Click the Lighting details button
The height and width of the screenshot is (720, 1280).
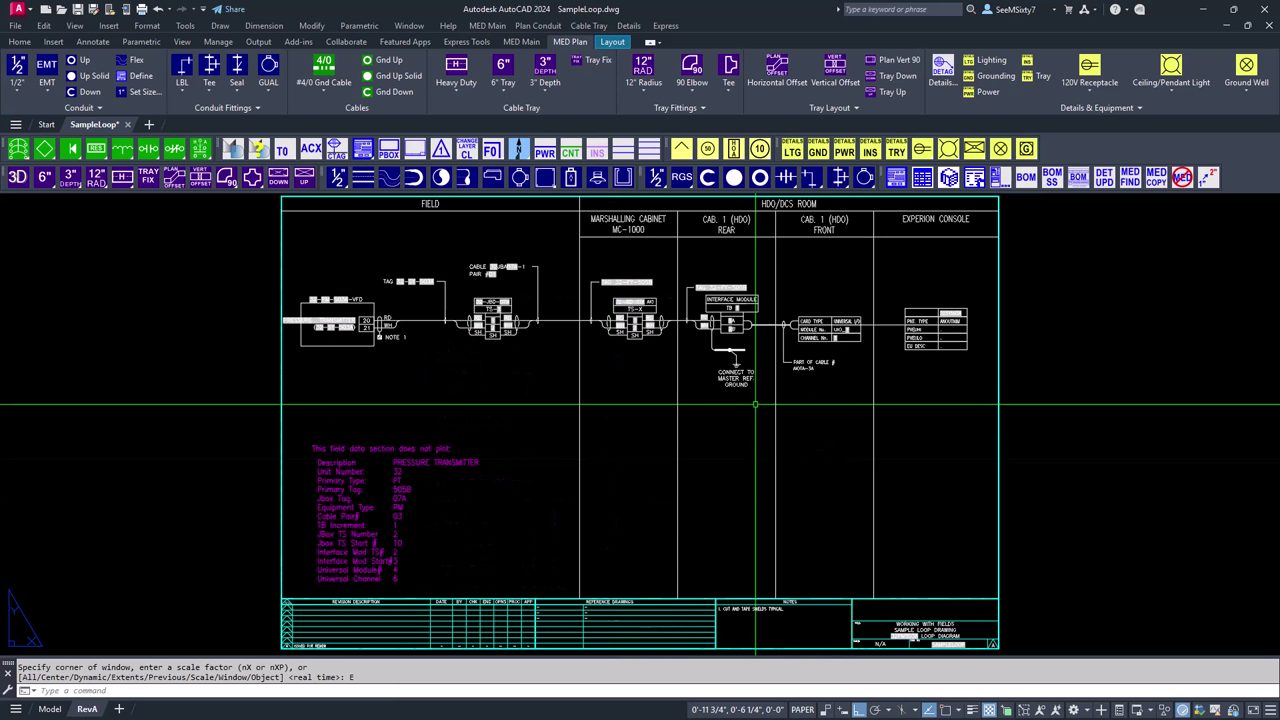985,60
